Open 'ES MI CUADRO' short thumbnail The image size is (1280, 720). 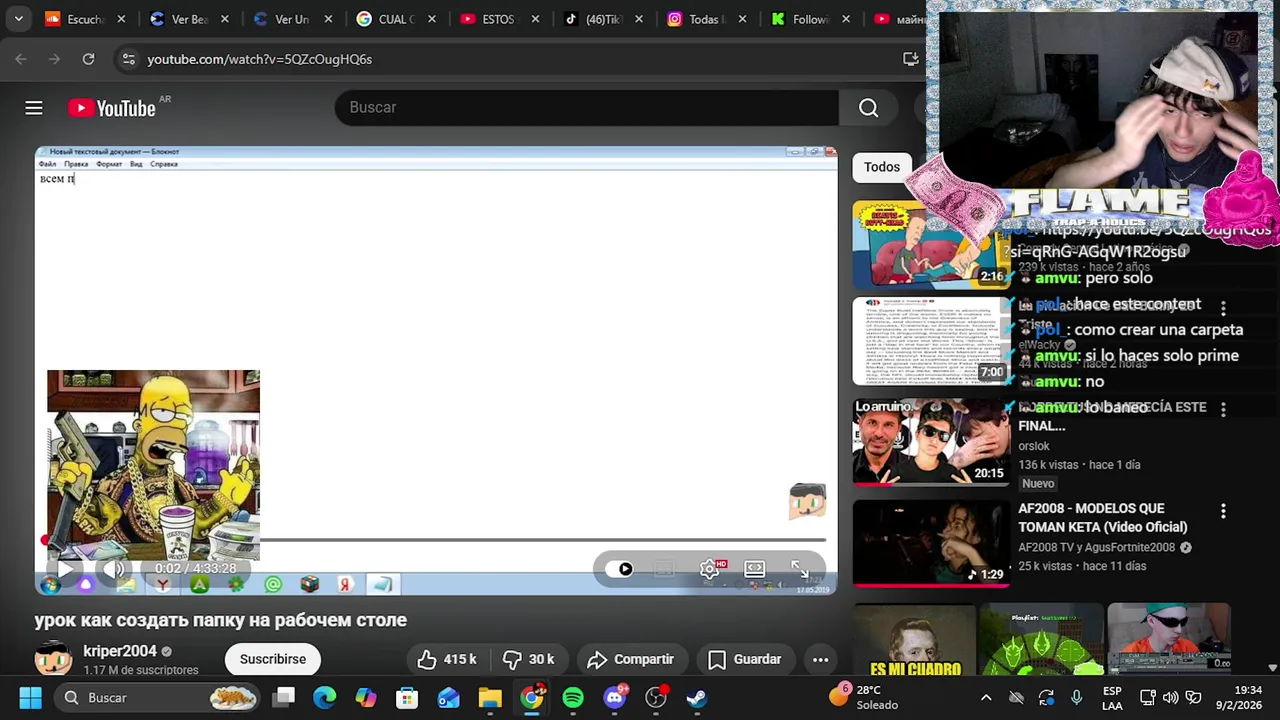pos(914,640)
